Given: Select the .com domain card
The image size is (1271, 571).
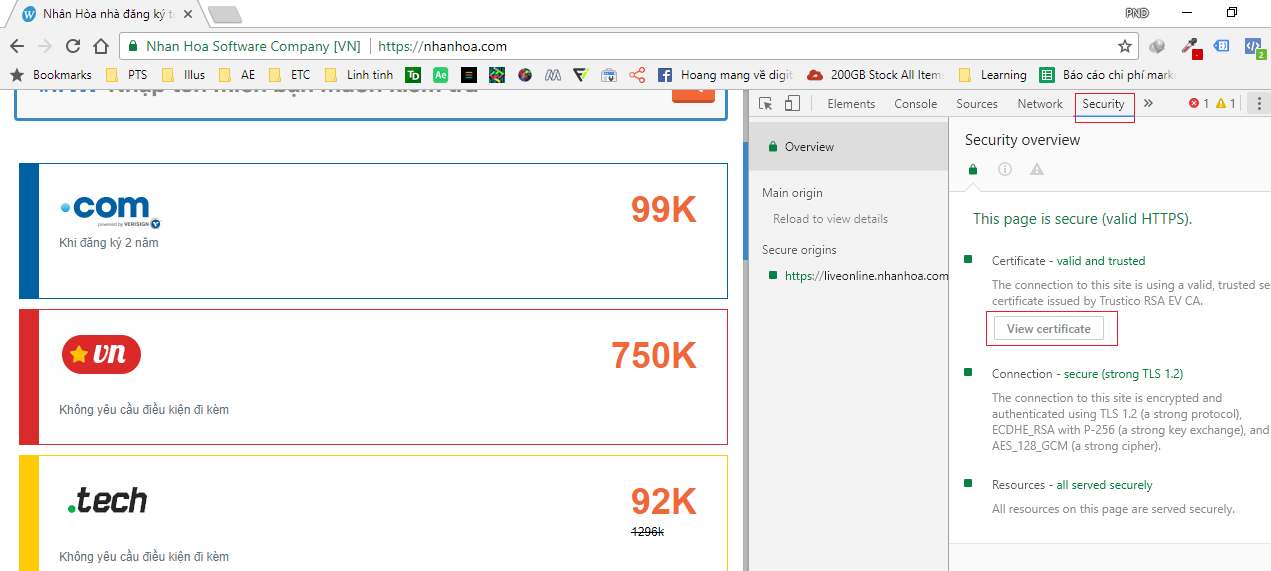Looking at the screenshot, I should click(x=373, y=230).
